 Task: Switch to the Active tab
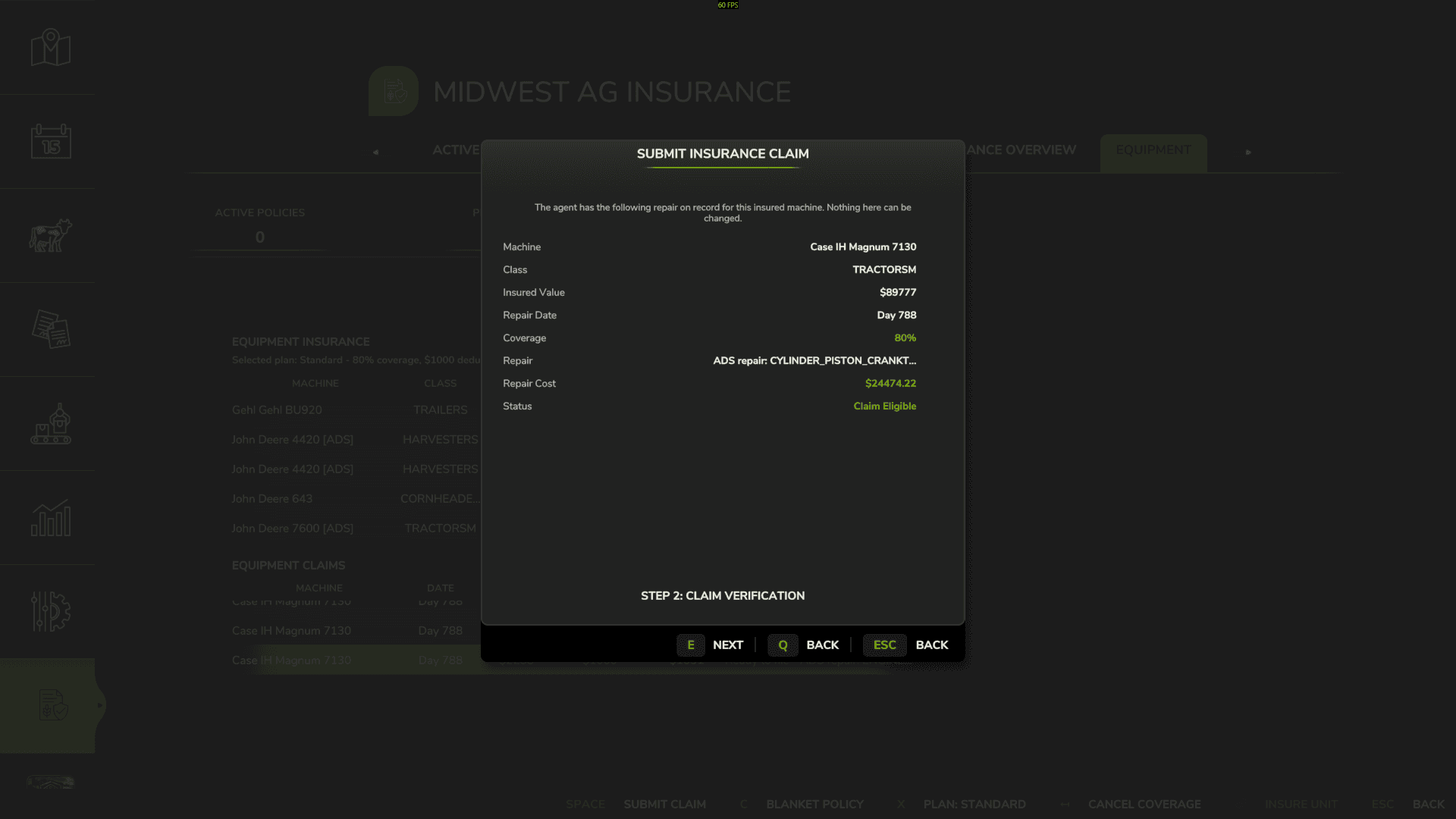(x=456, y=150)
